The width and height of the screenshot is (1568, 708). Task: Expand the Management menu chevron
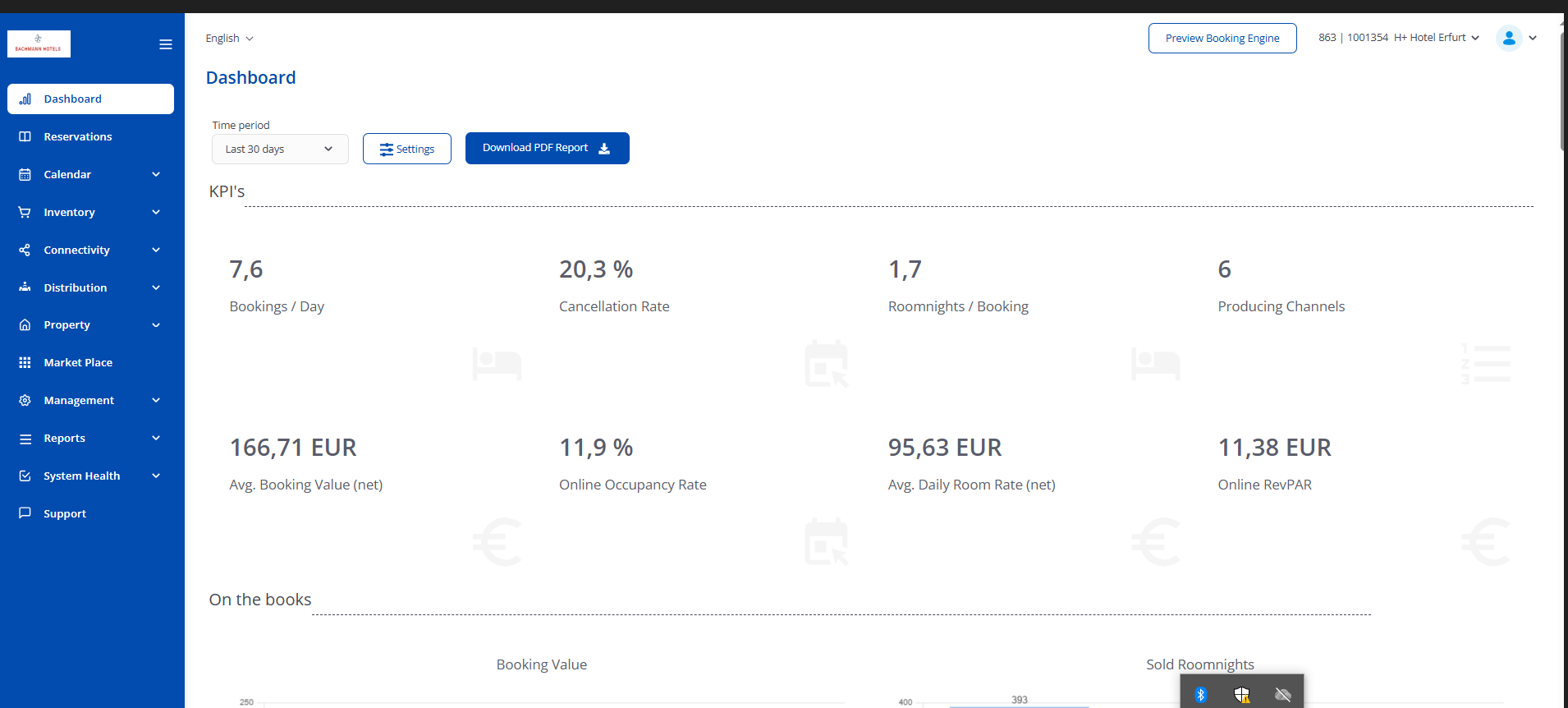click(156, 400)
